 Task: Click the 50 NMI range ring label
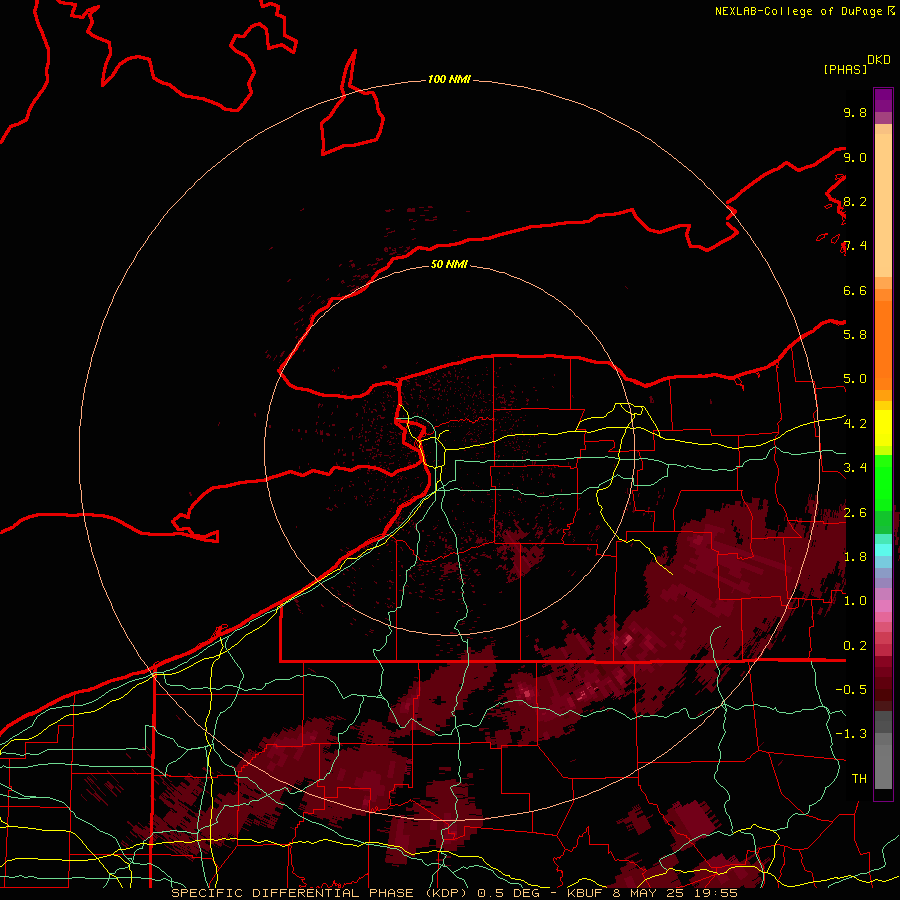pyautogui.click(x=449, y=264)
